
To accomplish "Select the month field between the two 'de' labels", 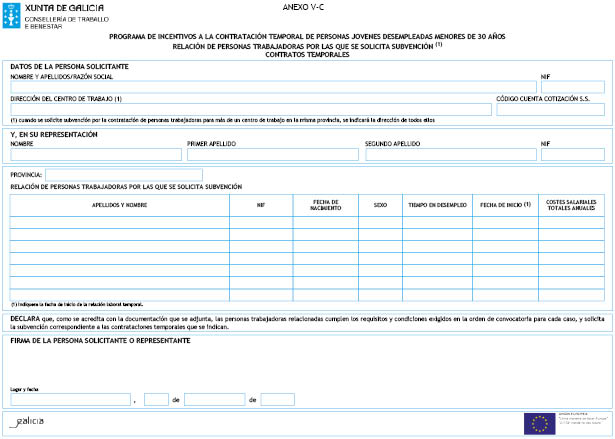I will click(x=214, y=399).
